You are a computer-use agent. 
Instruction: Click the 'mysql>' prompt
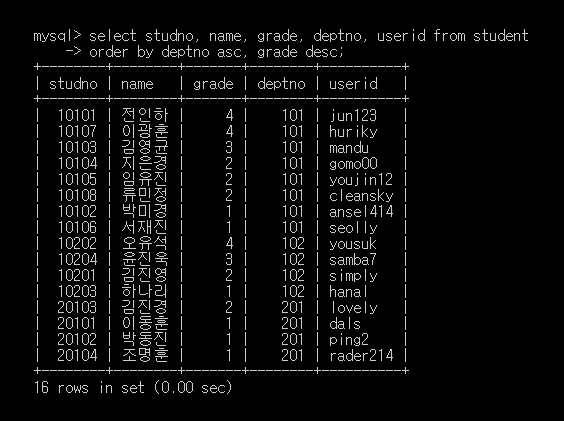coord(58,36)
